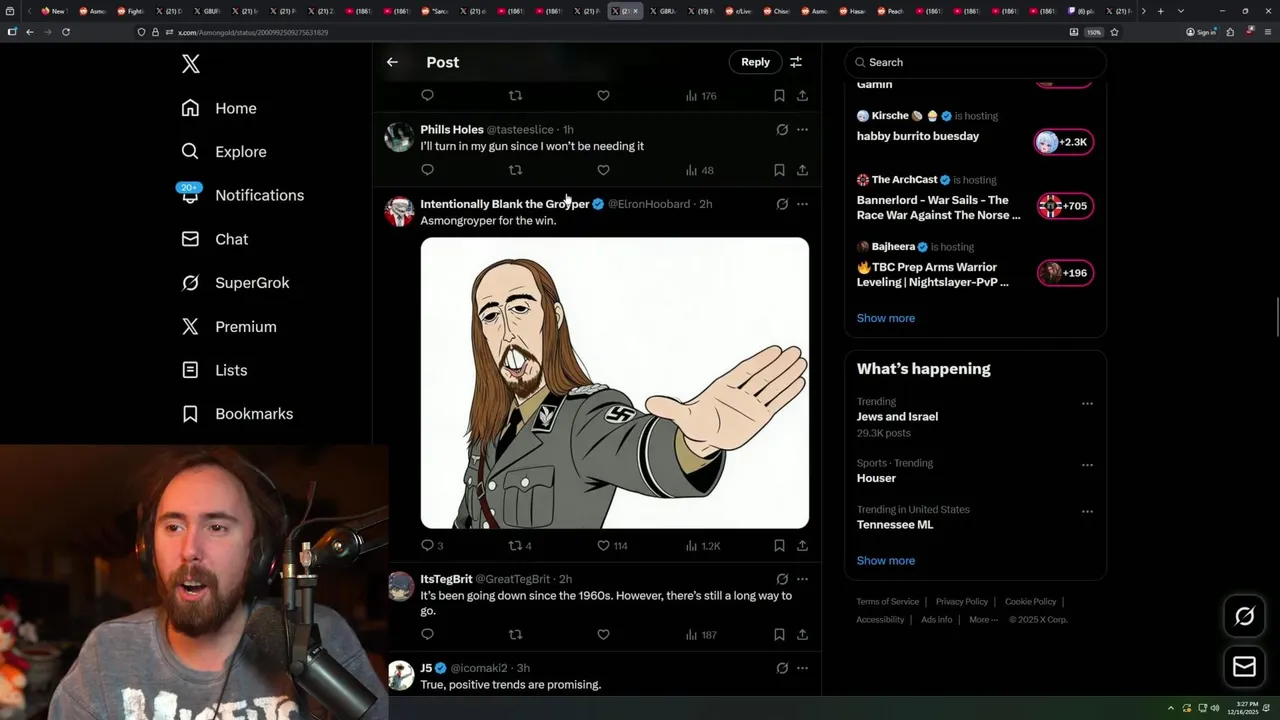View 187 analytics on ItsTegBrit post
The width and height of the screenshot is (1280, 720).
pos(701,635)
